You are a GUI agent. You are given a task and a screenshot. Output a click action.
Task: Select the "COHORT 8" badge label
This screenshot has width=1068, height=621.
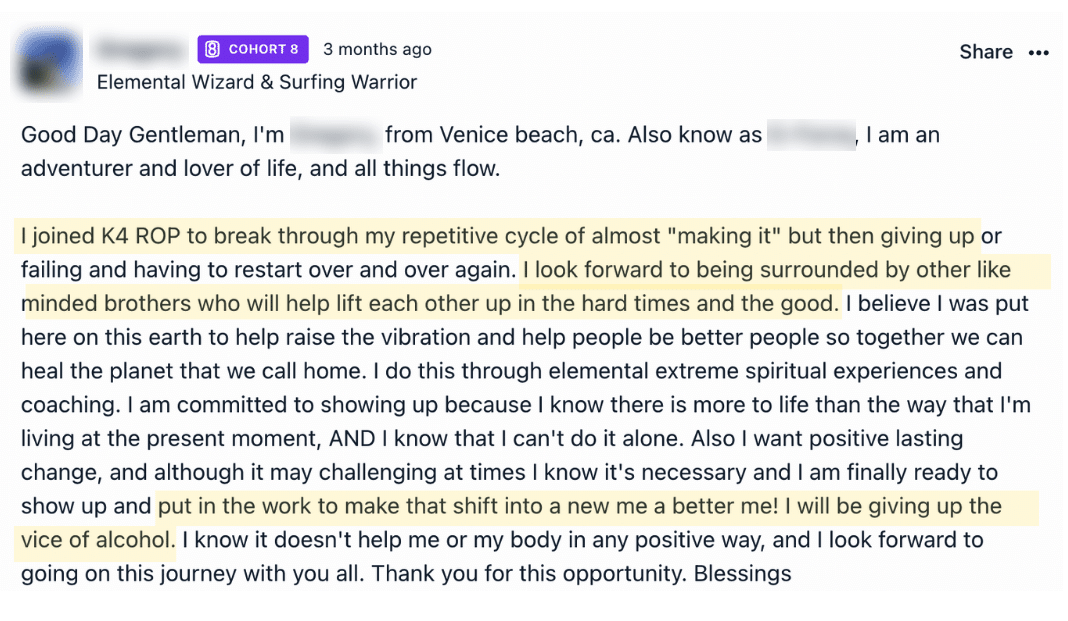click(263, 49)
